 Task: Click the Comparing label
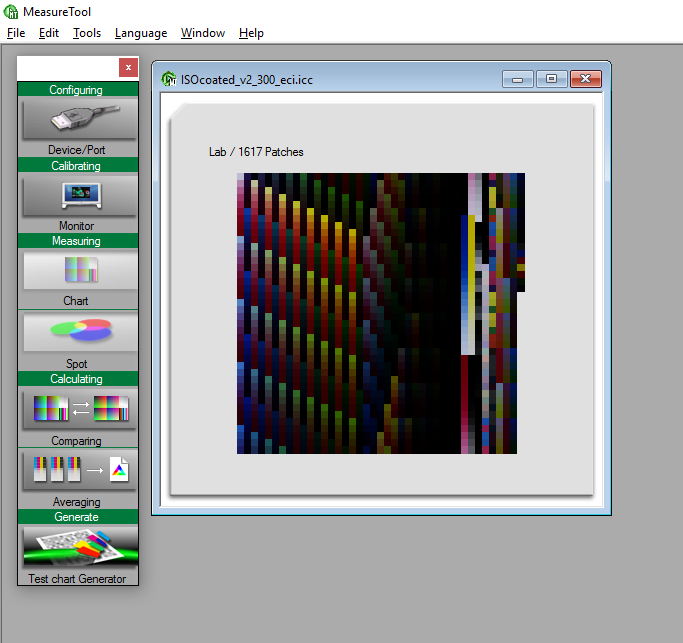tap(77, 441)
